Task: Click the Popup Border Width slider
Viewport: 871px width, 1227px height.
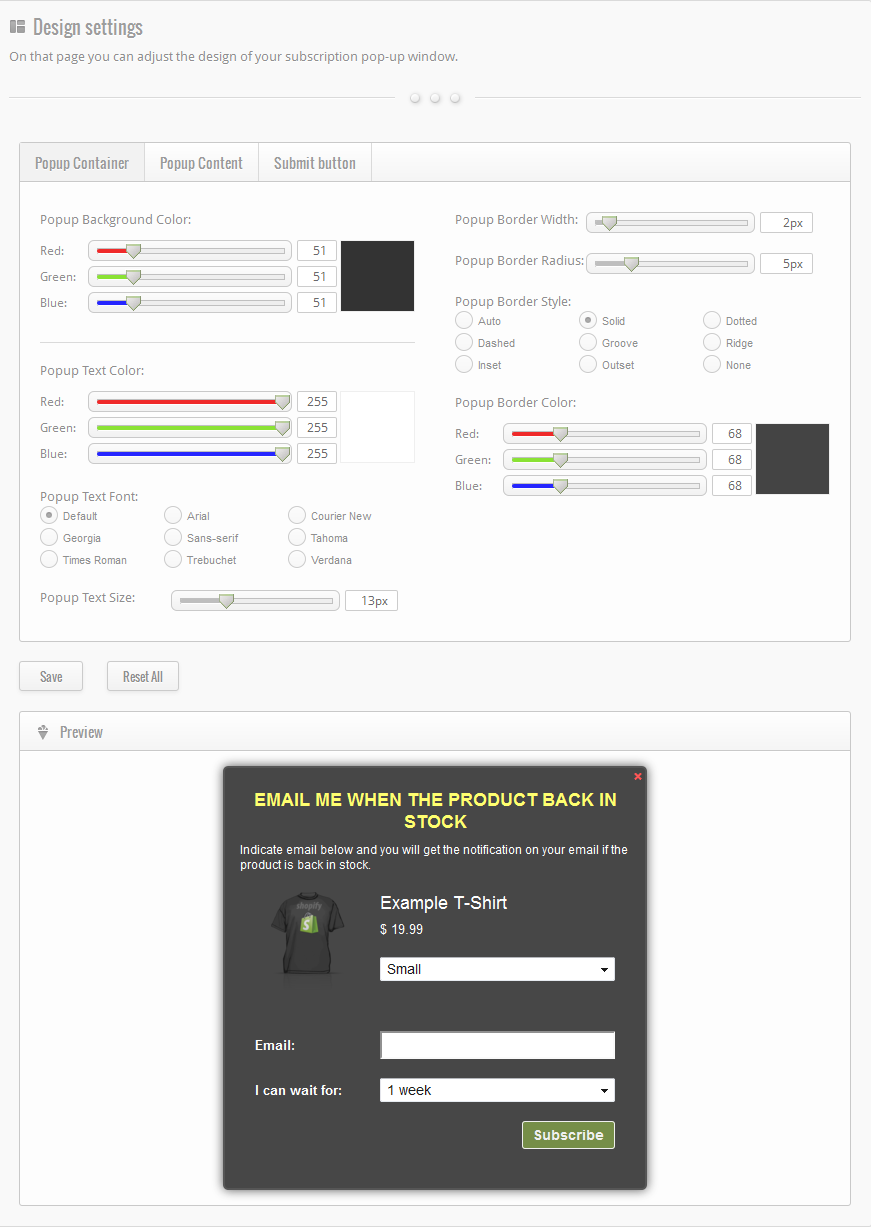Action: coord(670,223)
